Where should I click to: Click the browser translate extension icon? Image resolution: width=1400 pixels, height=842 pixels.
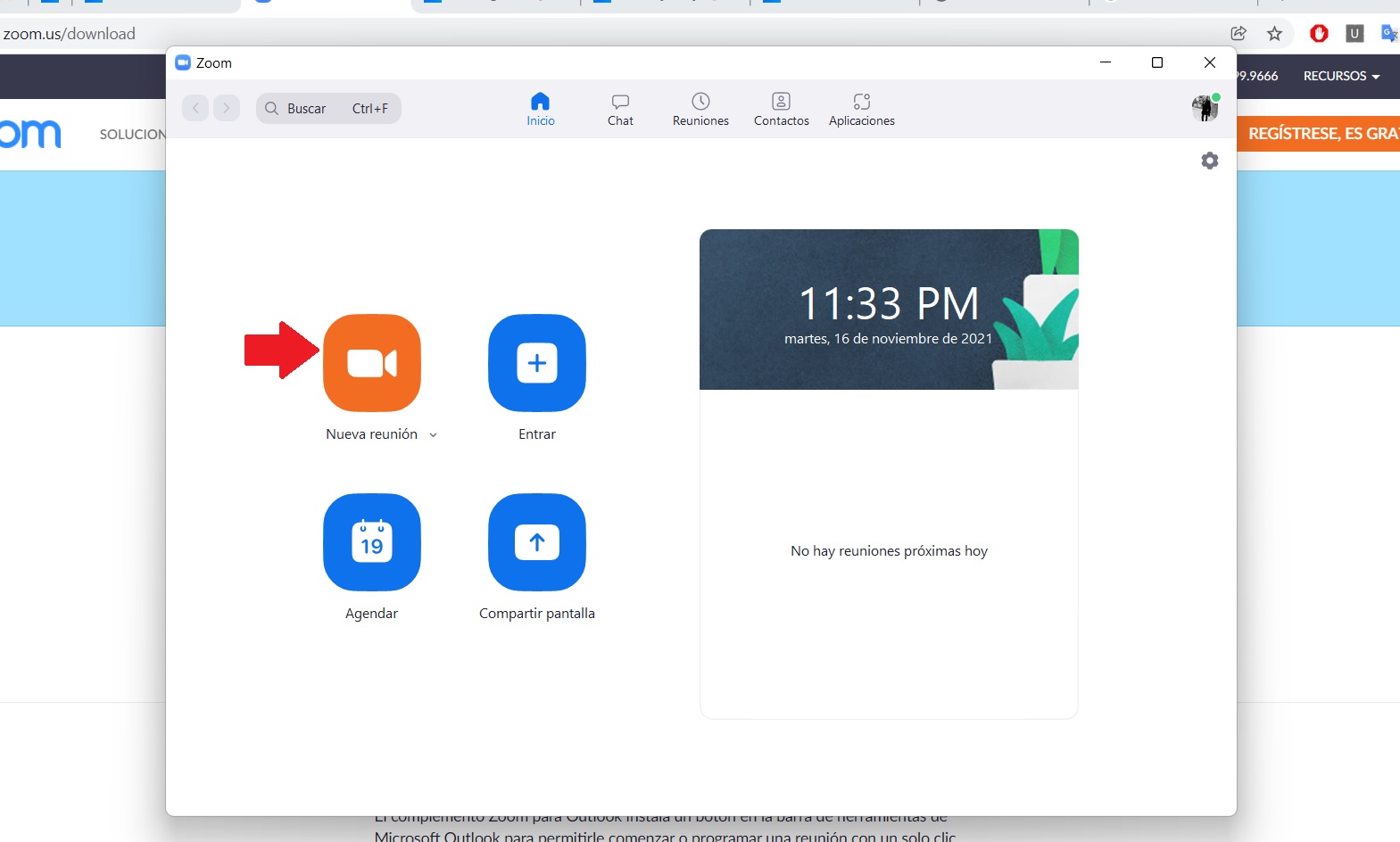[x=1389, y=34]
